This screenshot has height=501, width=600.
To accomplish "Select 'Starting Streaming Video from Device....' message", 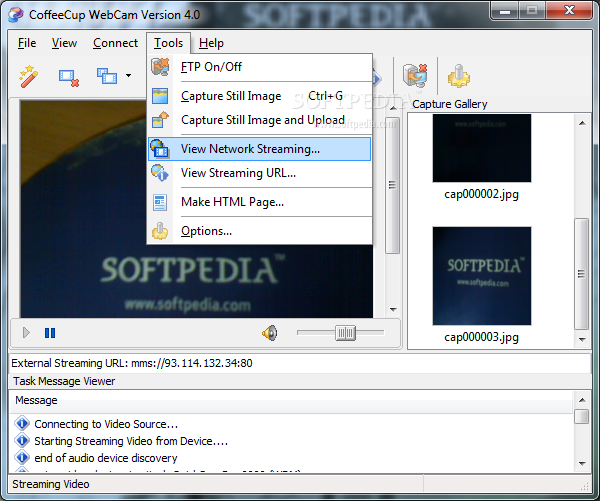I will (131, 441).
